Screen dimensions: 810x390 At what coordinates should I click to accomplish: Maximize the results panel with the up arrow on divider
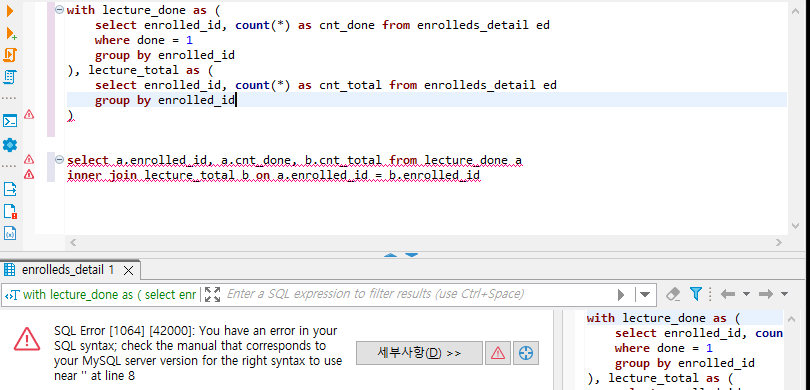(x=391, y=255)
